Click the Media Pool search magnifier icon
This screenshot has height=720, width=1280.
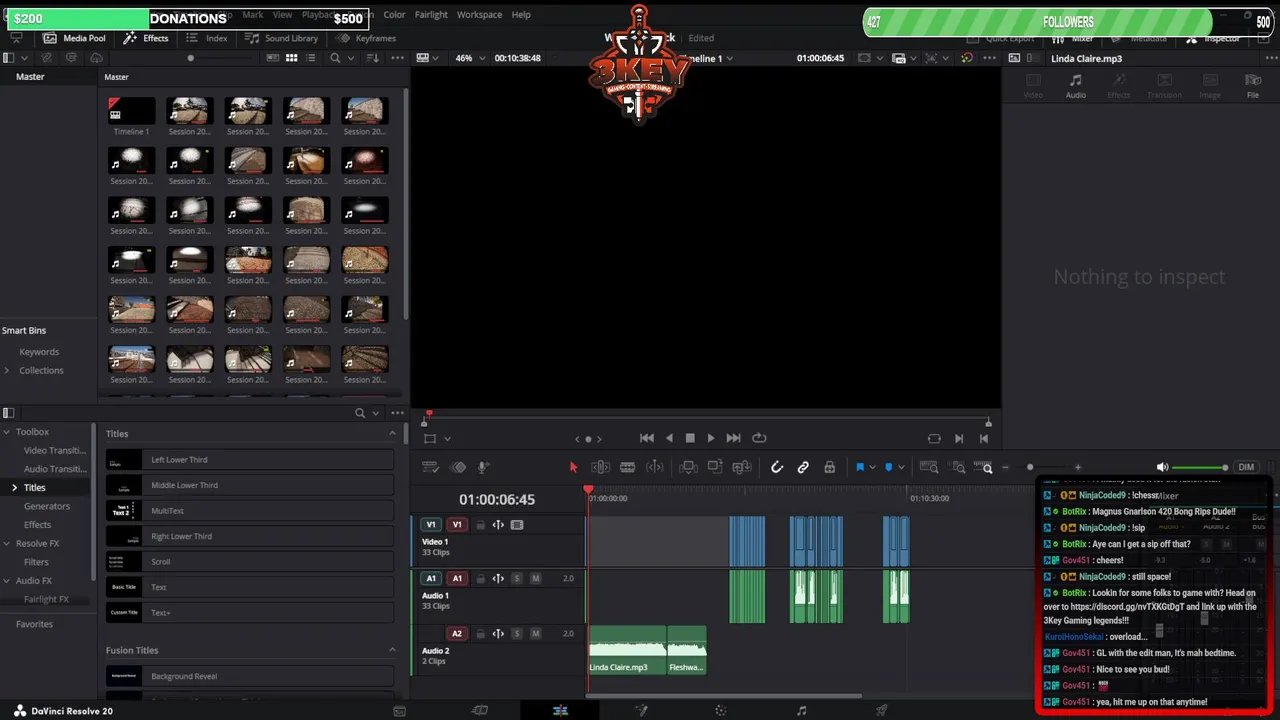pyautogui.click(x=336, y=58)
